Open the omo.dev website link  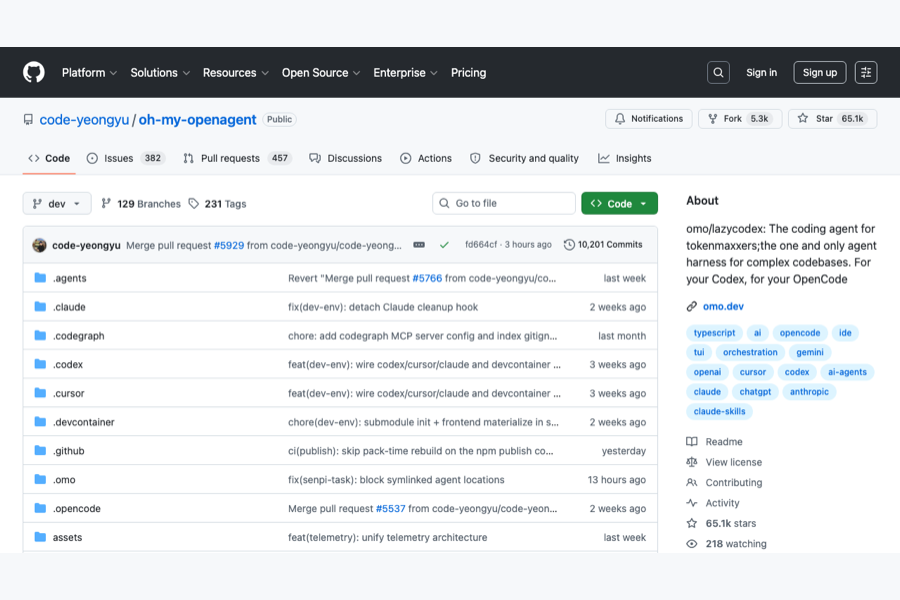pyautogui.click(x=723, y=307)
